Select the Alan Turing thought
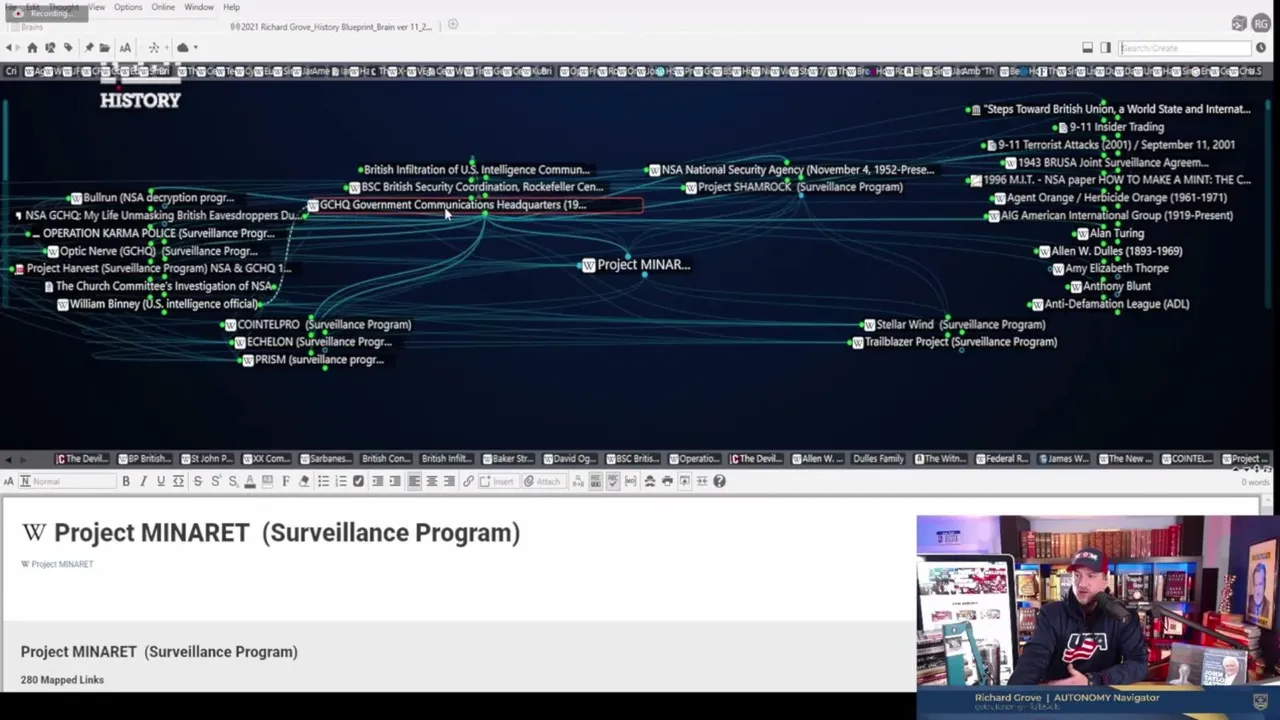 (1110, 234)
